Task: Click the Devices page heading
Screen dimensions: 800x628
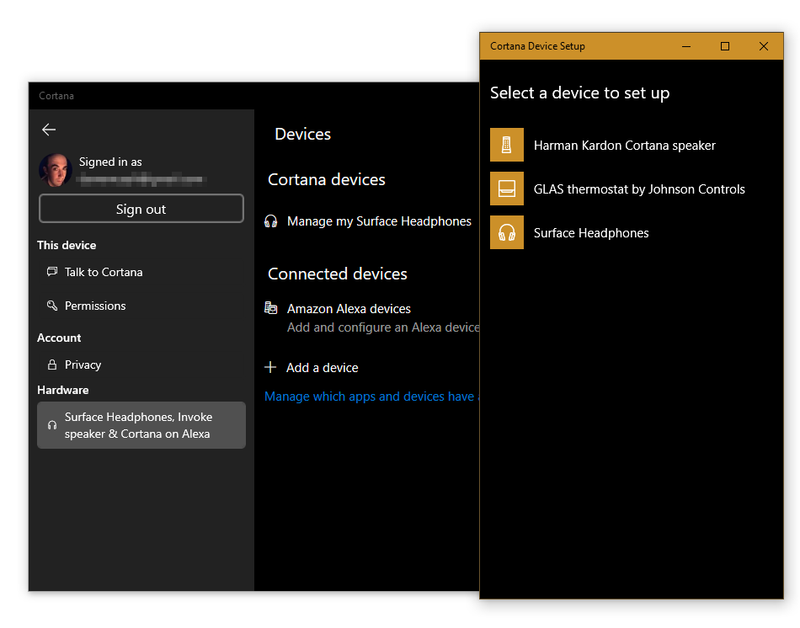Action: pos(303,134)
